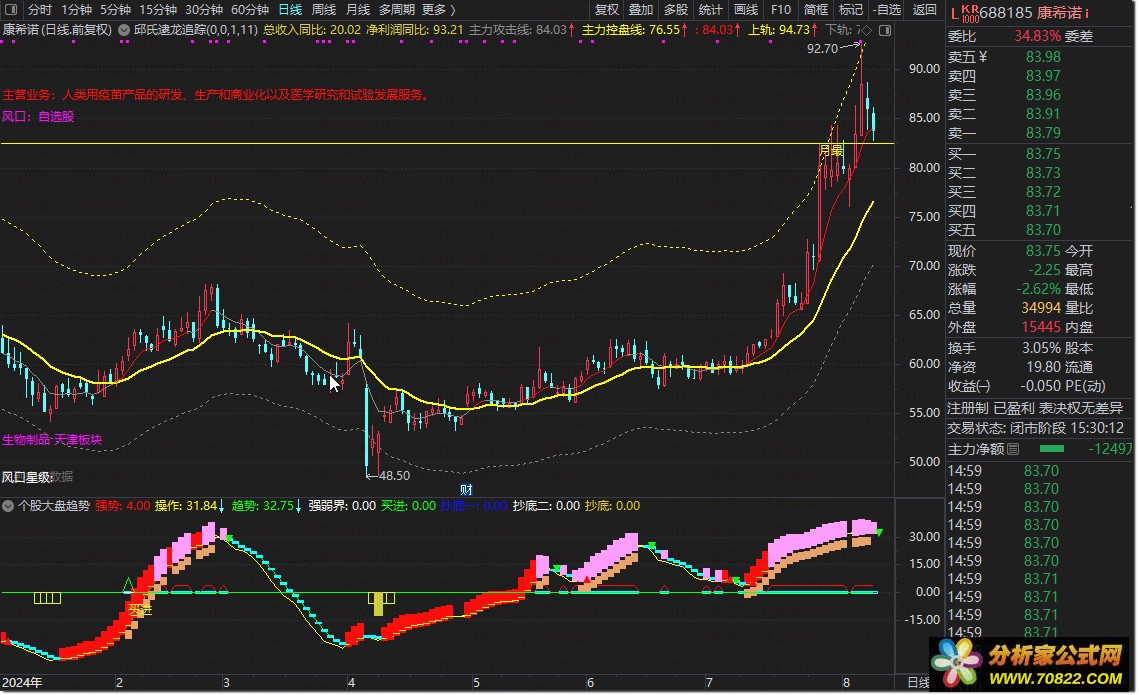
Task: Switch to the 分时 chart tab
Action: pyautogui.click(x=39, y=9)
